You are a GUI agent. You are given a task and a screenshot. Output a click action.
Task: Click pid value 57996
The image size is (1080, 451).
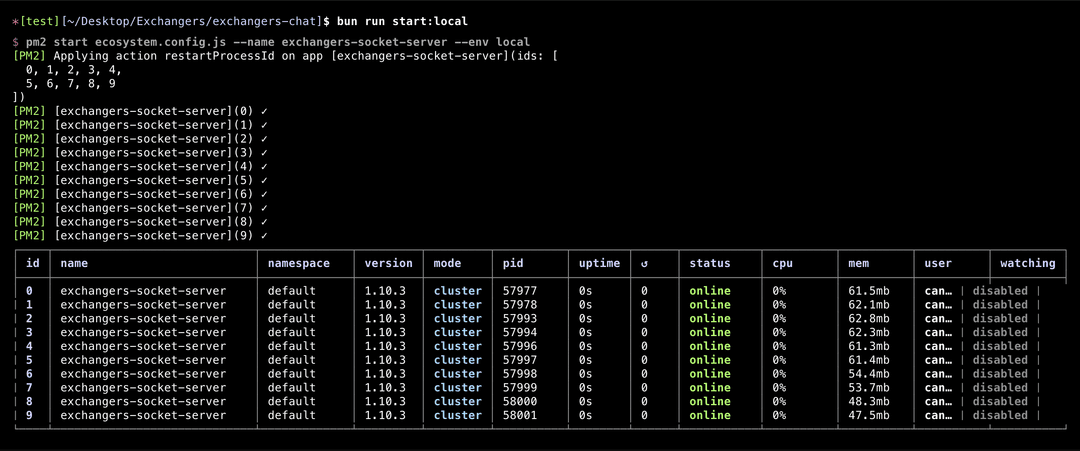(520, 346)
